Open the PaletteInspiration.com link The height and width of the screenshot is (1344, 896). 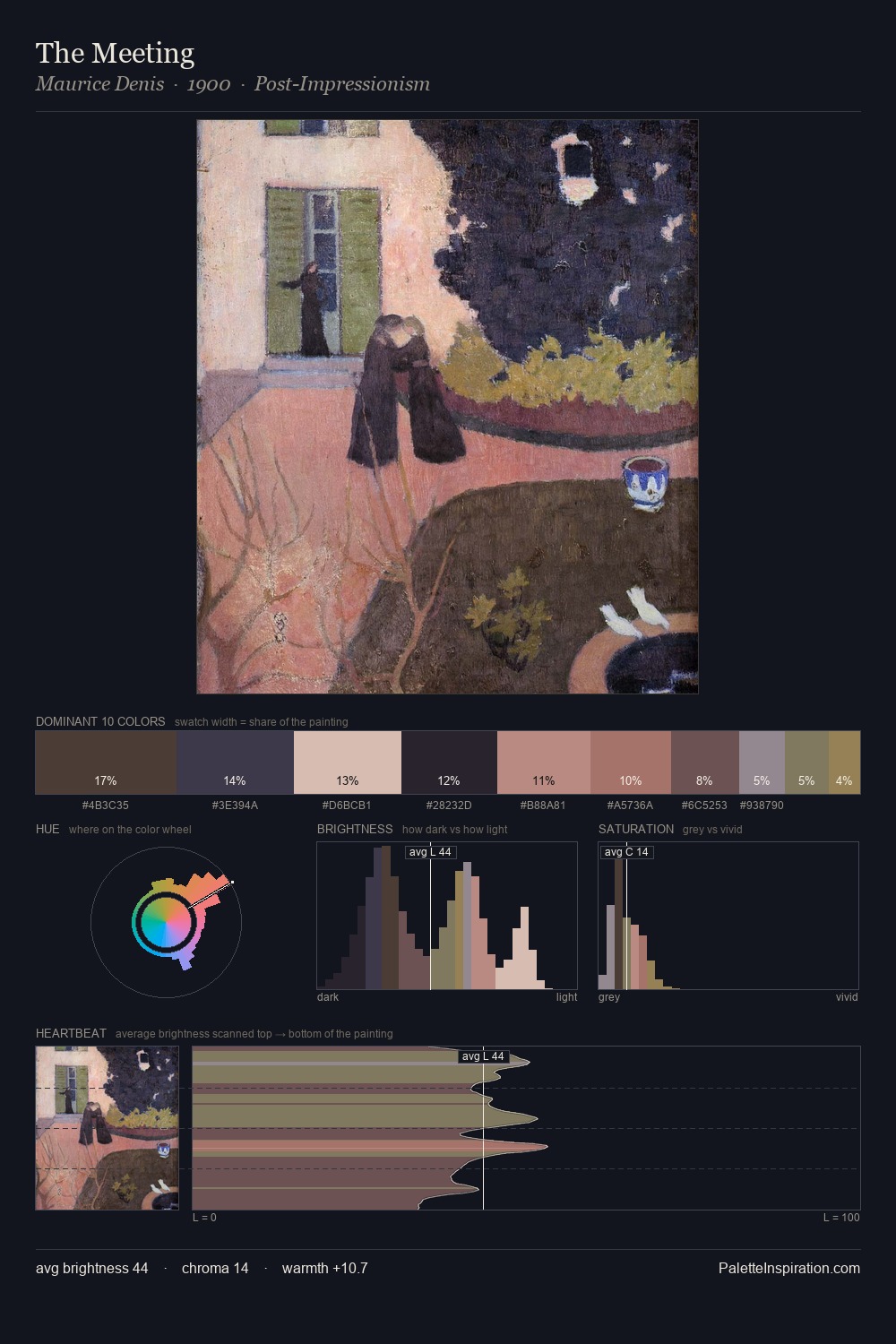[x=789, y=1268]
